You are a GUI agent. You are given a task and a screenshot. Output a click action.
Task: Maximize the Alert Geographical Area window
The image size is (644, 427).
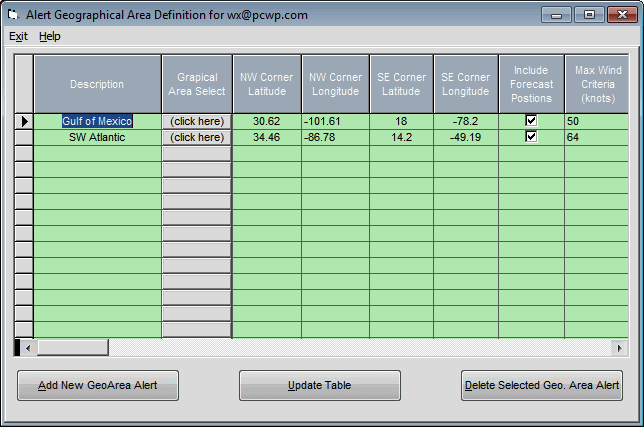point(589,15)
